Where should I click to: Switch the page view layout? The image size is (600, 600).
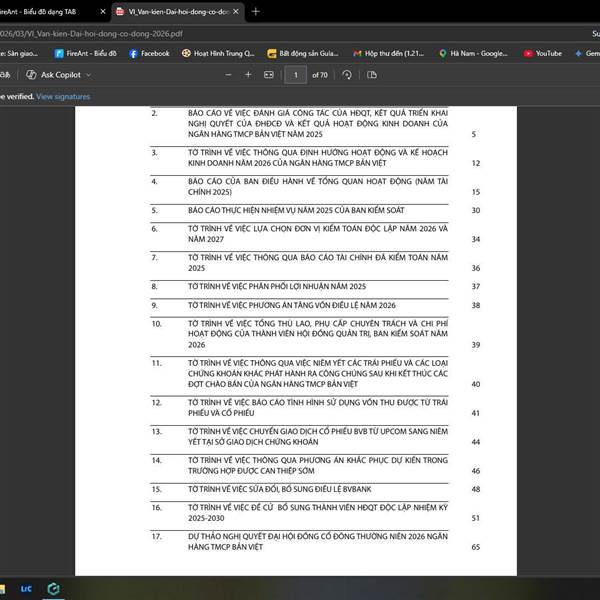point(372,75)
